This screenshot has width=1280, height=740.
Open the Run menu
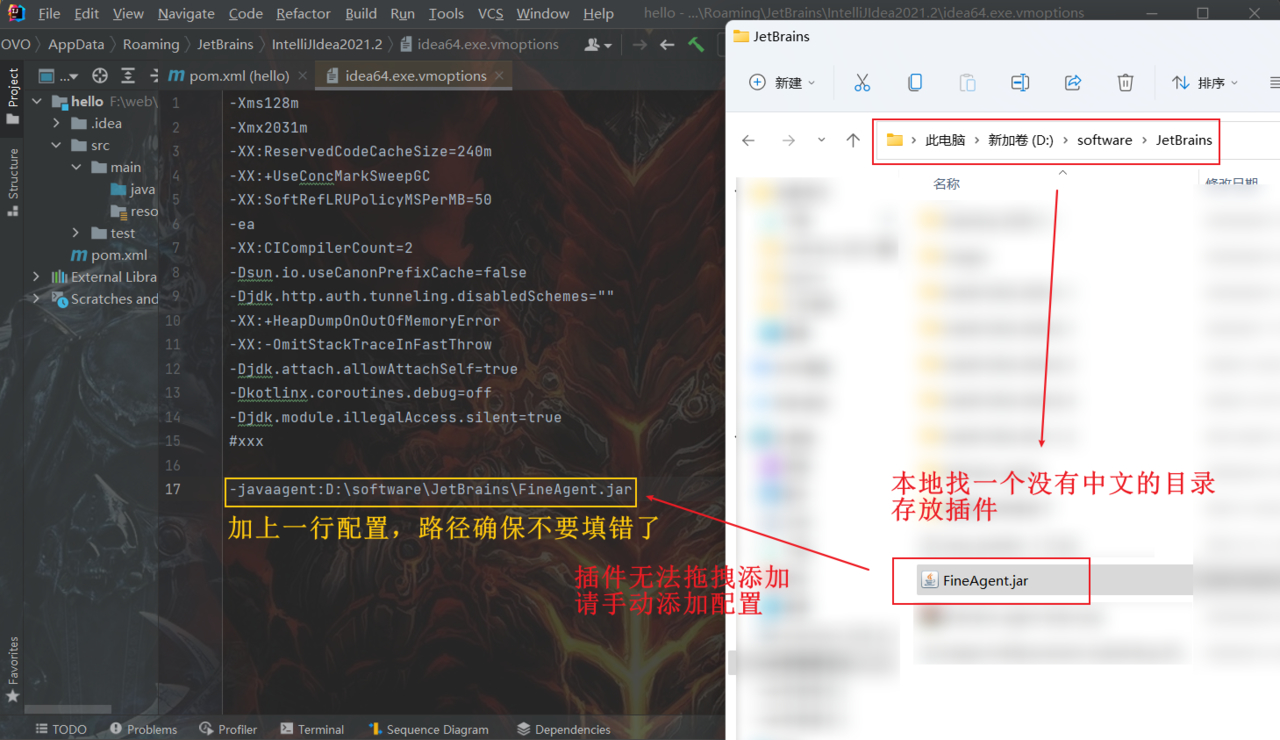coord(403,14)
